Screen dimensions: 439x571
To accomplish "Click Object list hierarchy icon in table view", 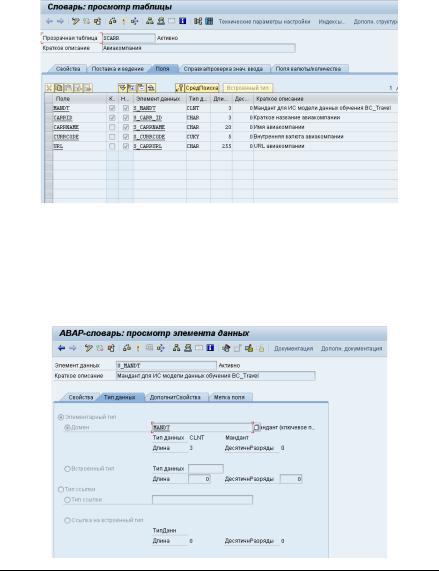I will pos(150,21).
